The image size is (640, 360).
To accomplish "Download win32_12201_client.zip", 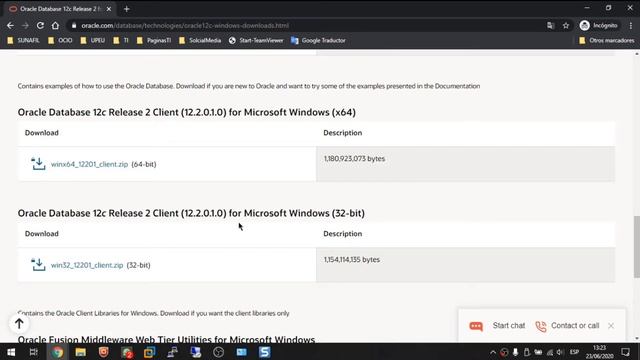I will (87, 265).
